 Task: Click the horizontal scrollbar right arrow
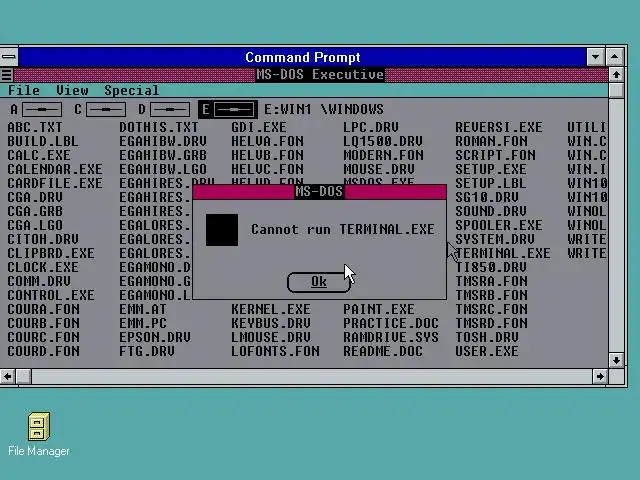600,376
